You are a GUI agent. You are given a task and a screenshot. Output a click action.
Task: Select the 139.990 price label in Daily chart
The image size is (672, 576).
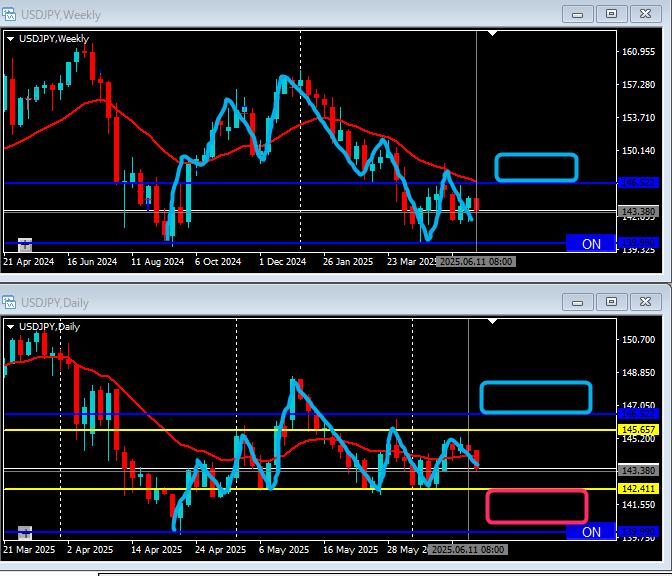point(638,532)
